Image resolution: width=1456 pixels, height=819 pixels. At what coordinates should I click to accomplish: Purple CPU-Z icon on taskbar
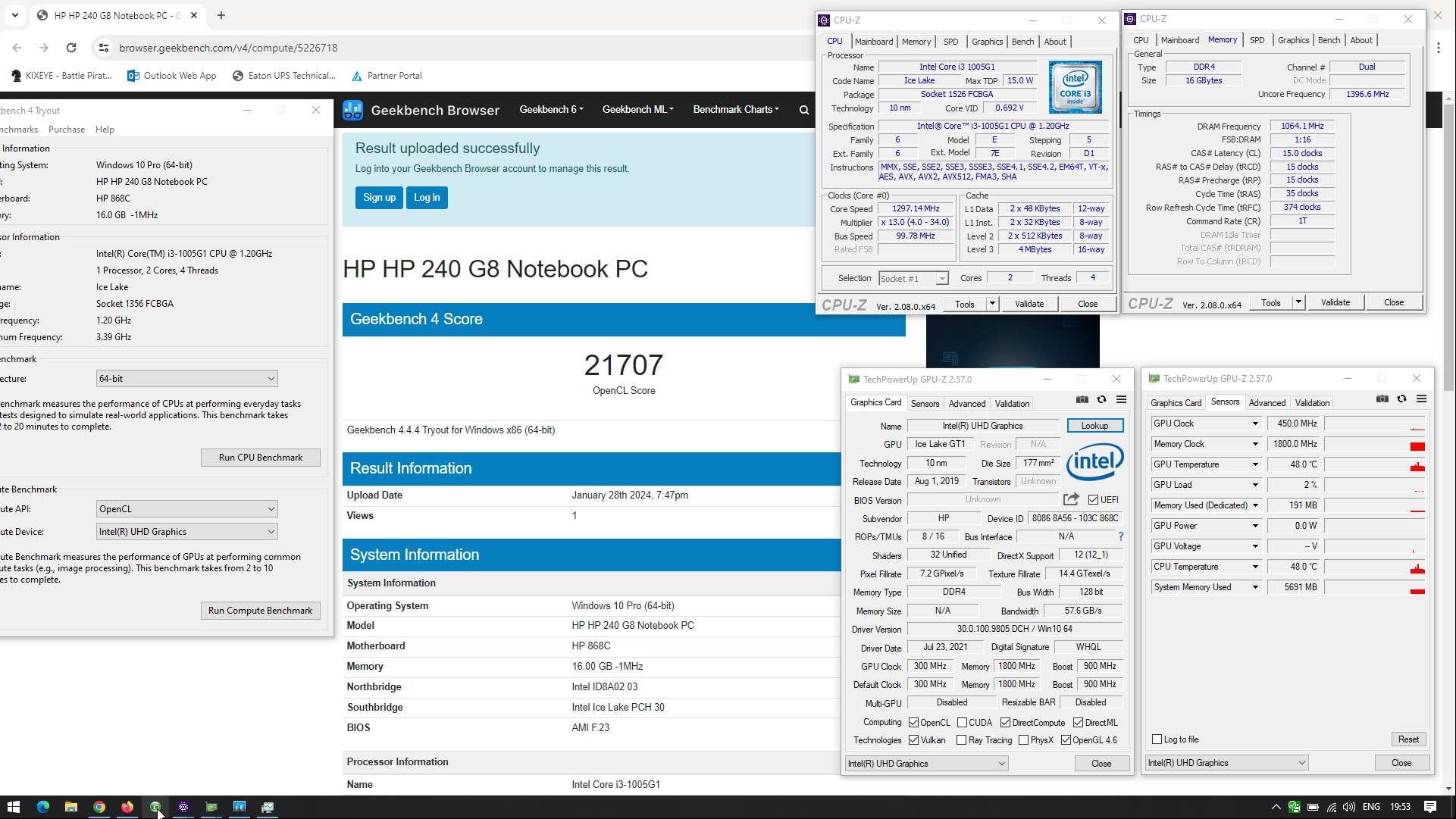pyautogui.click(x=183, y=807)
